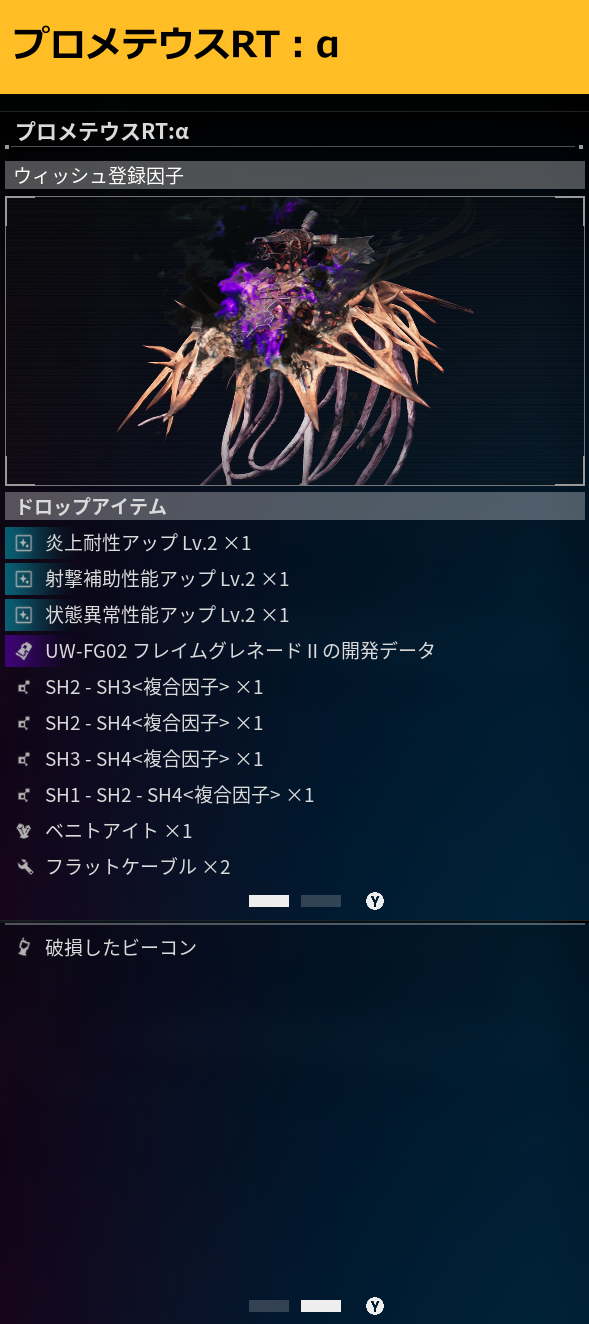Click the module icon beside 射撃補助性能アップ Lv.2

tap(24, 580)
